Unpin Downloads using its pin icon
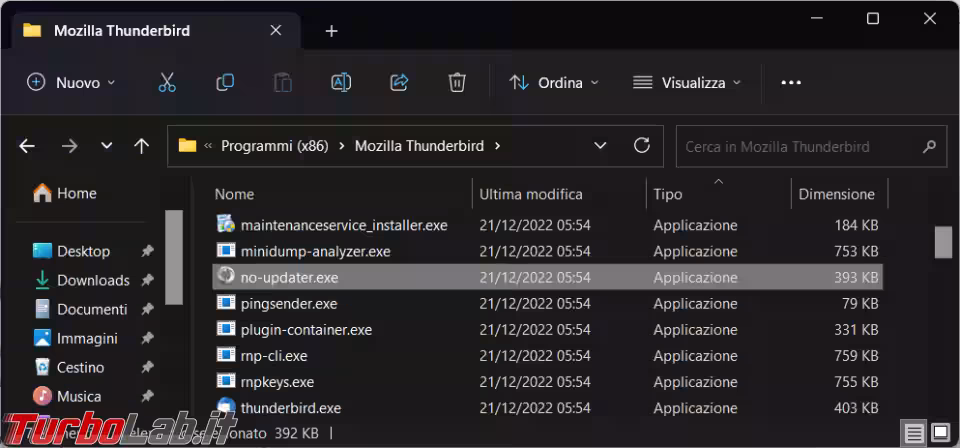The height and width of the screenshot is (448, 960). click(148, 280)
